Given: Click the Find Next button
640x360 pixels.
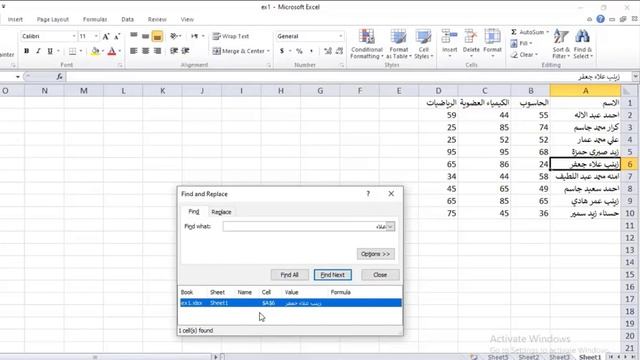Looking at the screenshot, I should point(333,275).
